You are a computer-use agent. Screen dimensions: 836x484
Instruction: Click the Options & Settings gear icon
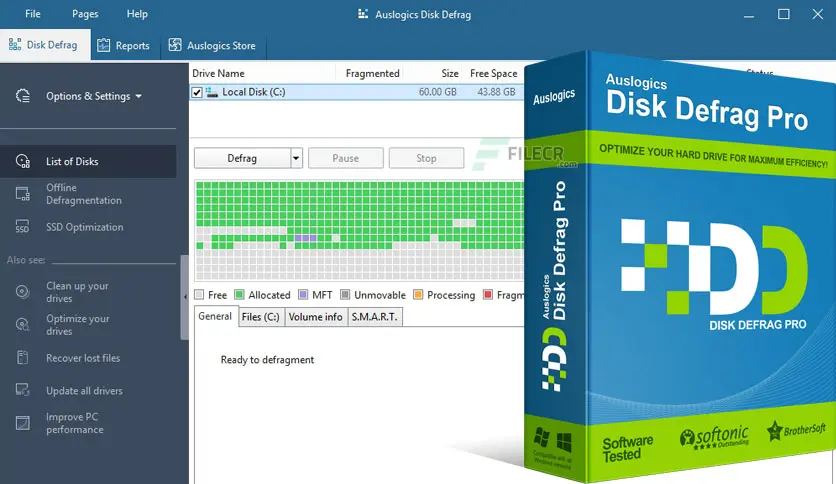[23, 96]
